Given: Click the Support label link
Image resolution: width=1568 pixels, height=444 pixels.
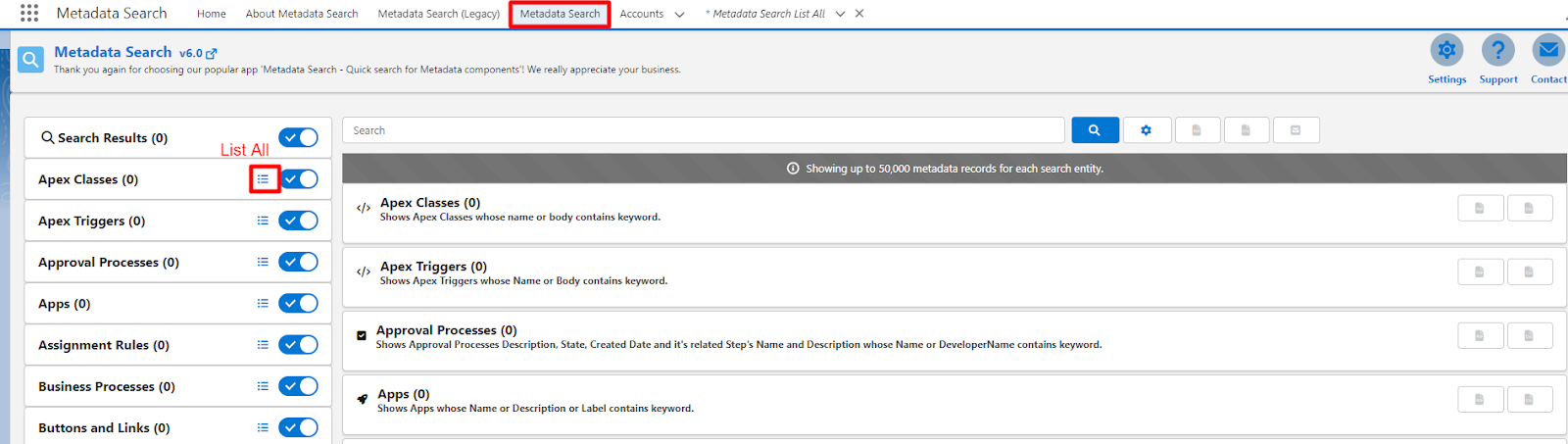Looking at the screenshot, I should point(1498,79).
